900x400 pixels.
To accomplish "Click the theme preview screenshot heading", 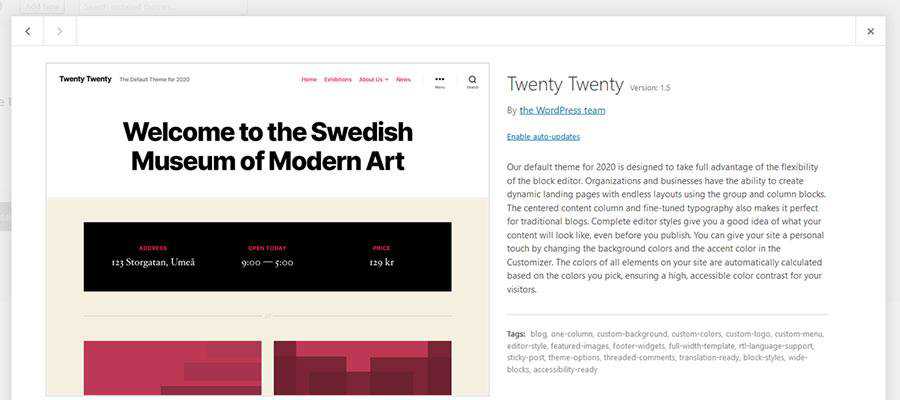I will coord(267,146).
